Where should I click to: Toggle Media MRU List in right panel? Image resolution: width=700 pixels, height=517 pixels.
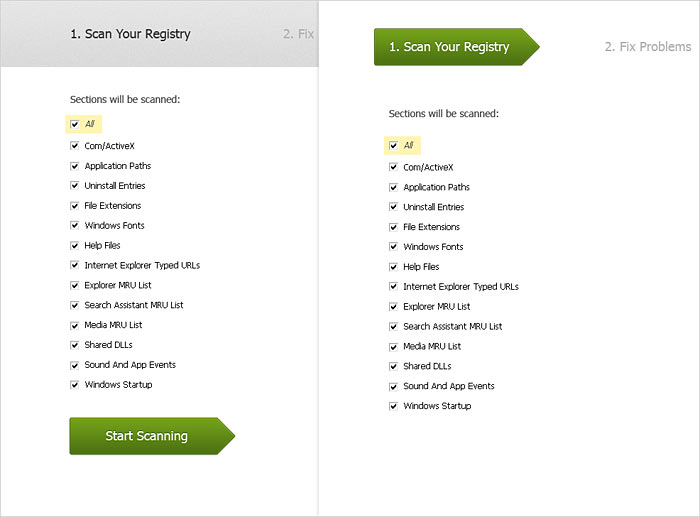394,346
